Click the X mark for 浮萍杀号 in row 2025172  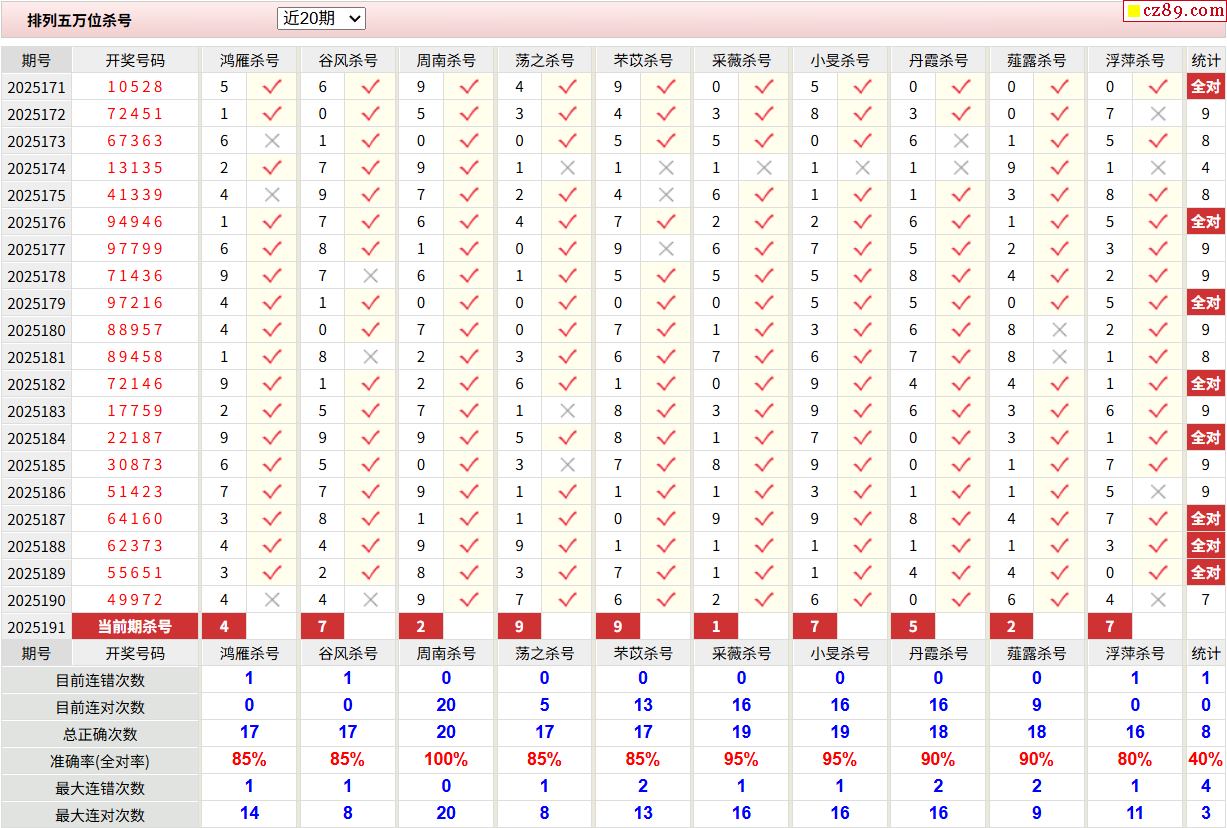tap(1158, 114)
